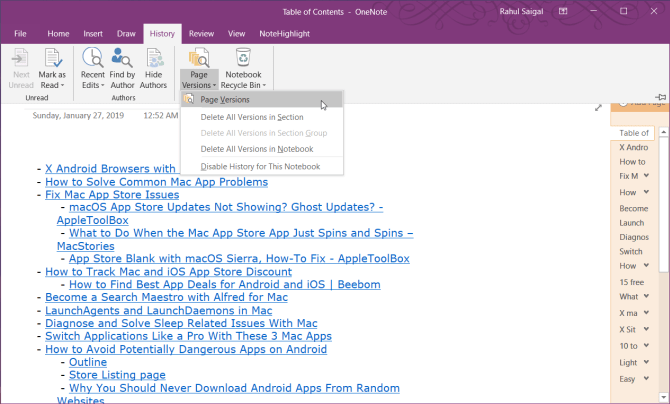Open 'Become a Search Maestro with Alfred' link
The height and width of the screenshot is (404, 670).
click(166, 297)
